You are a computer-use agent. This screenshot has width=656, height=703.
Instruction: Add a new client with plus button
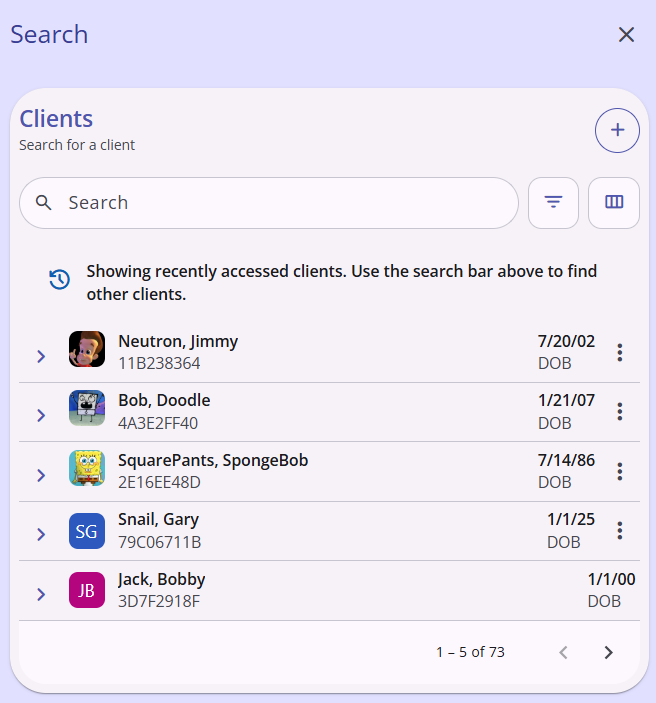(x=617, y=130)
